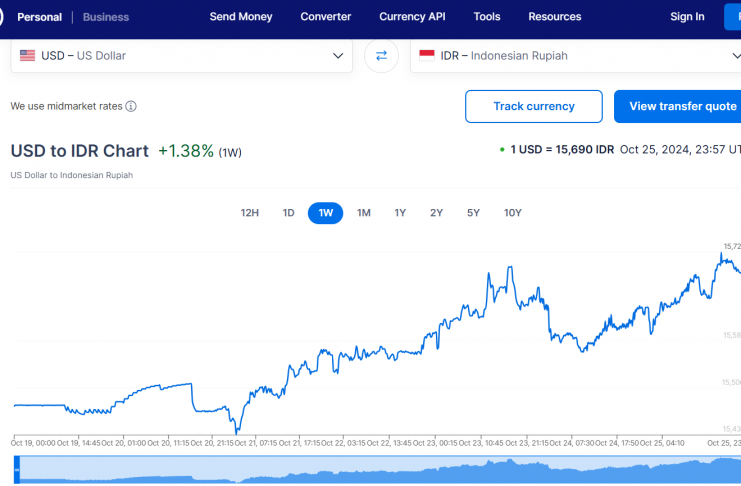Select the 12H chart time range
741x486 pixels.
tap(250, 213)
